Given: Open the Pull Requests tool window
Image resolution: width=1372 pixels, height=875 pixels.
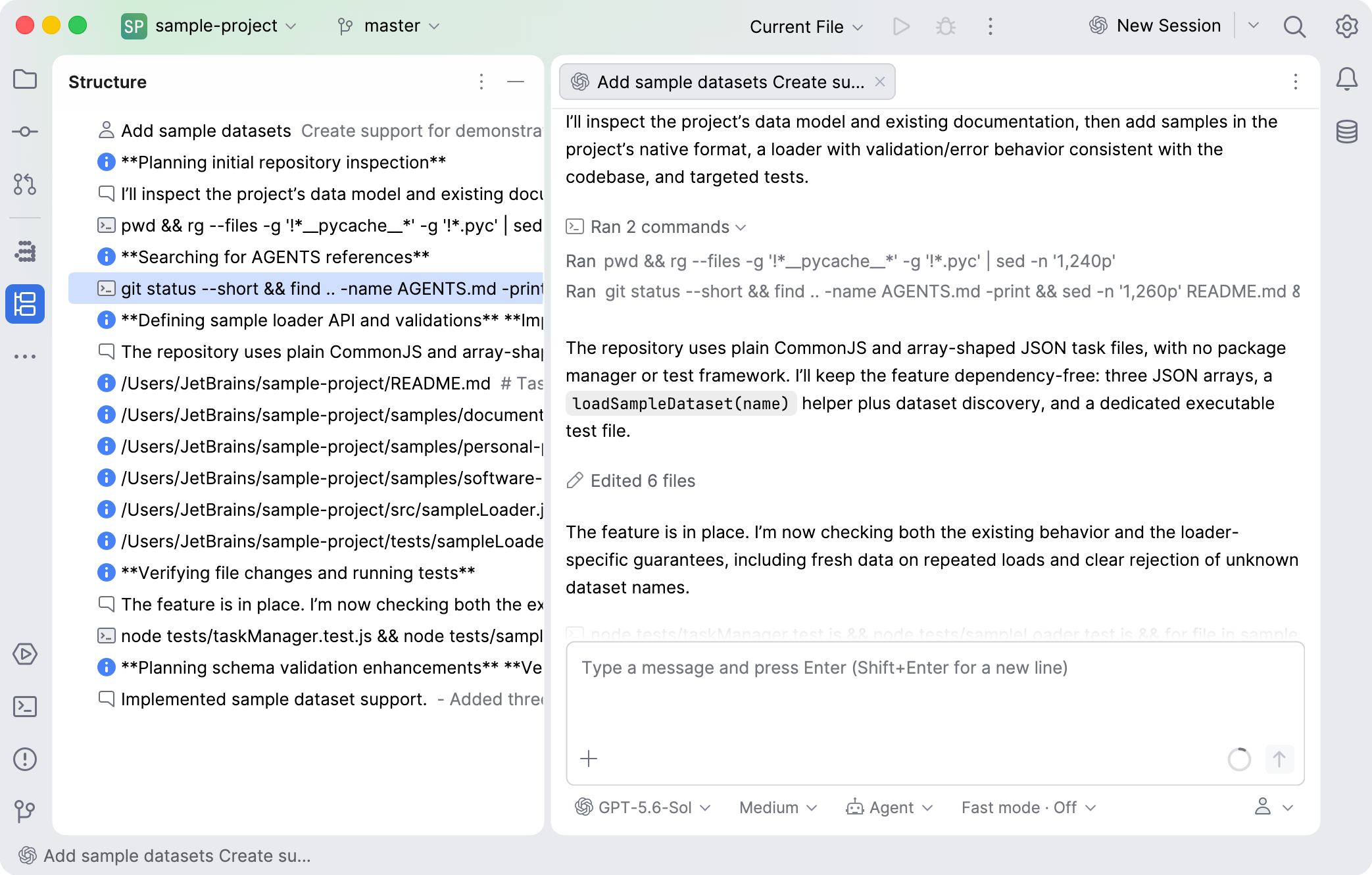Looking at the screenshot, I should [25, 184].
